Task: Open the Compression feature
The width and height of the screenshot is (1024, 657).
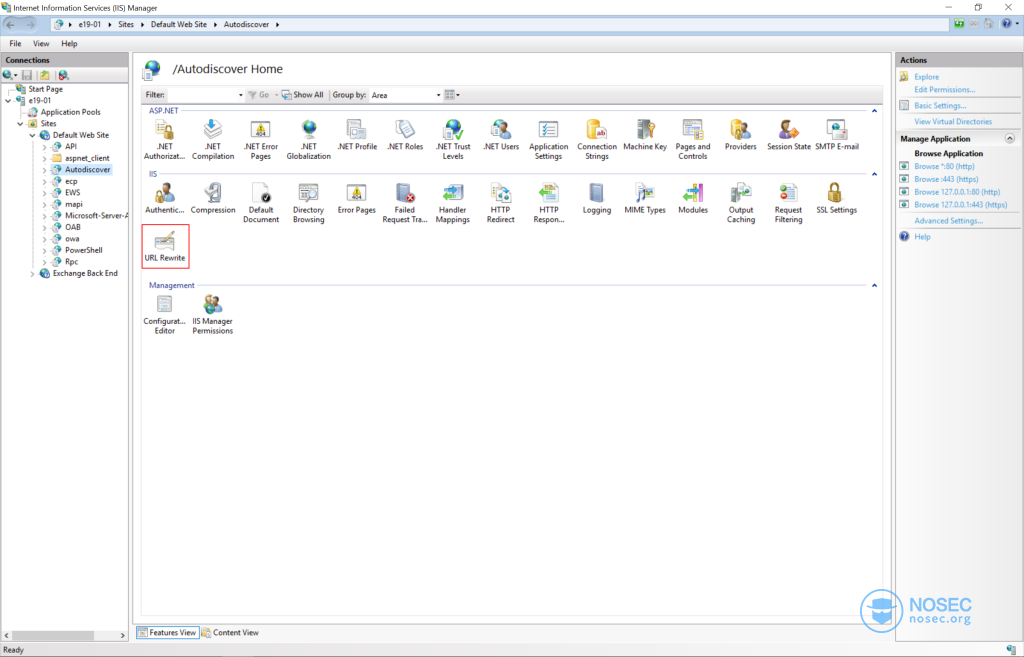Action: (x=213, y=199)
